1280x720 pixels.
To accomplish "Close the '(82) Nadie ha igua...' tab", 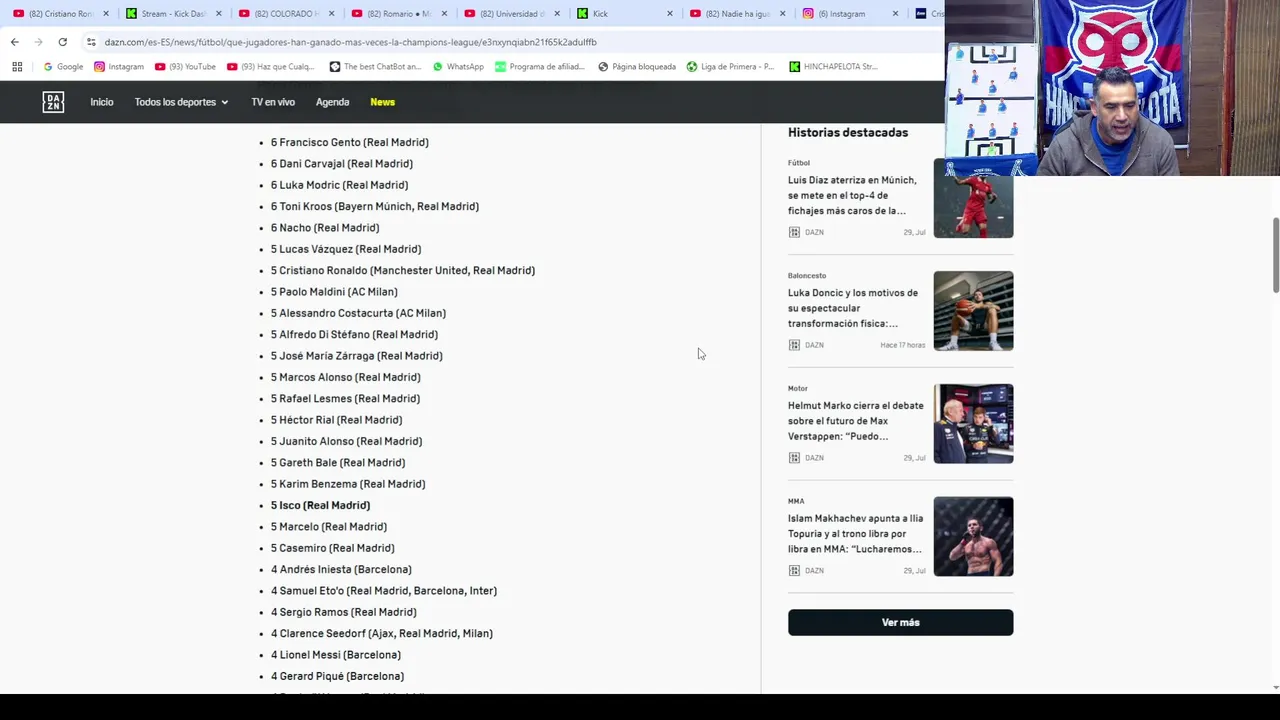I will [783, 14].
